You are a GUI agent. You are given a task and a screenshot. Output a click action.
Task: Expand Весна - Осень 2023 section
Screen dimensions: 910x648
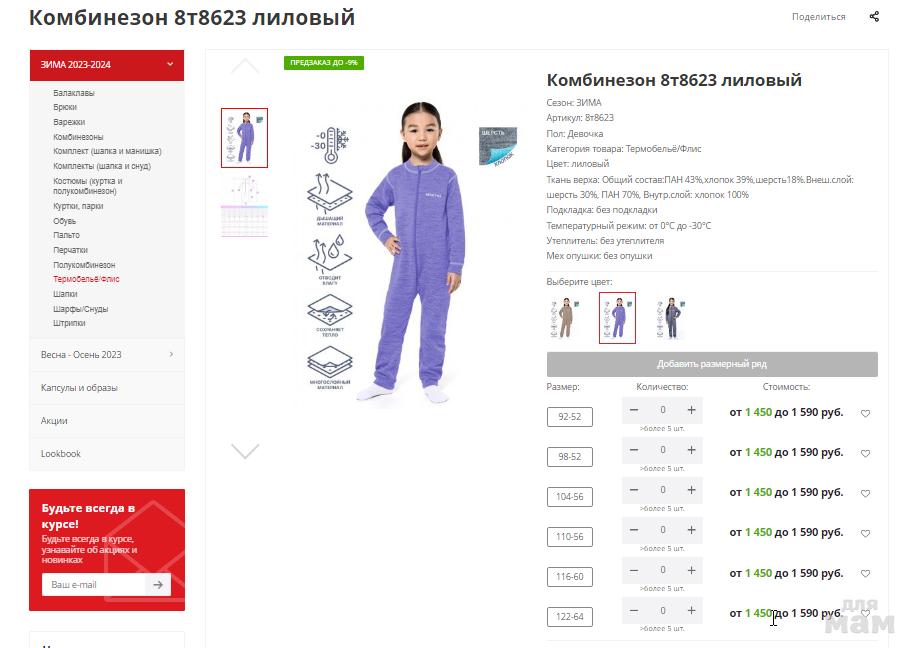pos(107,354)
